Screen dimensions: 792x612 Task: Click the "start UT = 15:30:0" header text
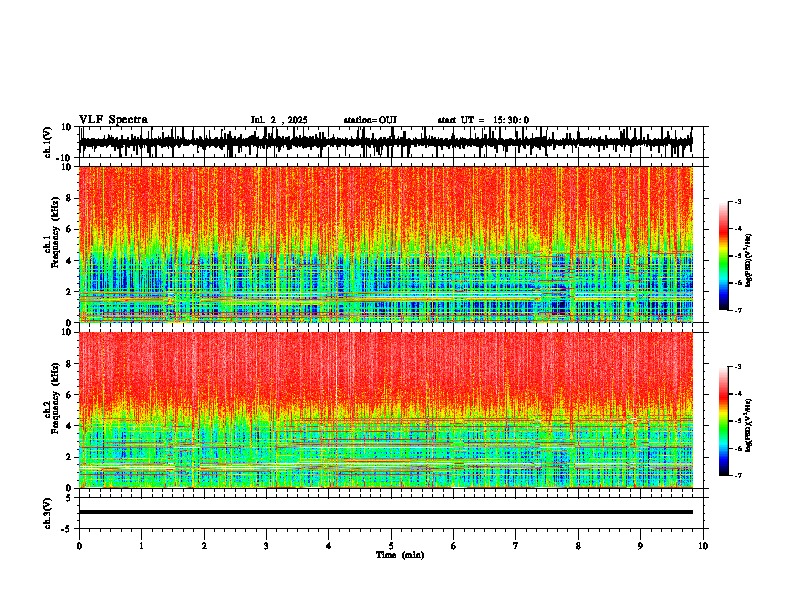coord(483,120)
